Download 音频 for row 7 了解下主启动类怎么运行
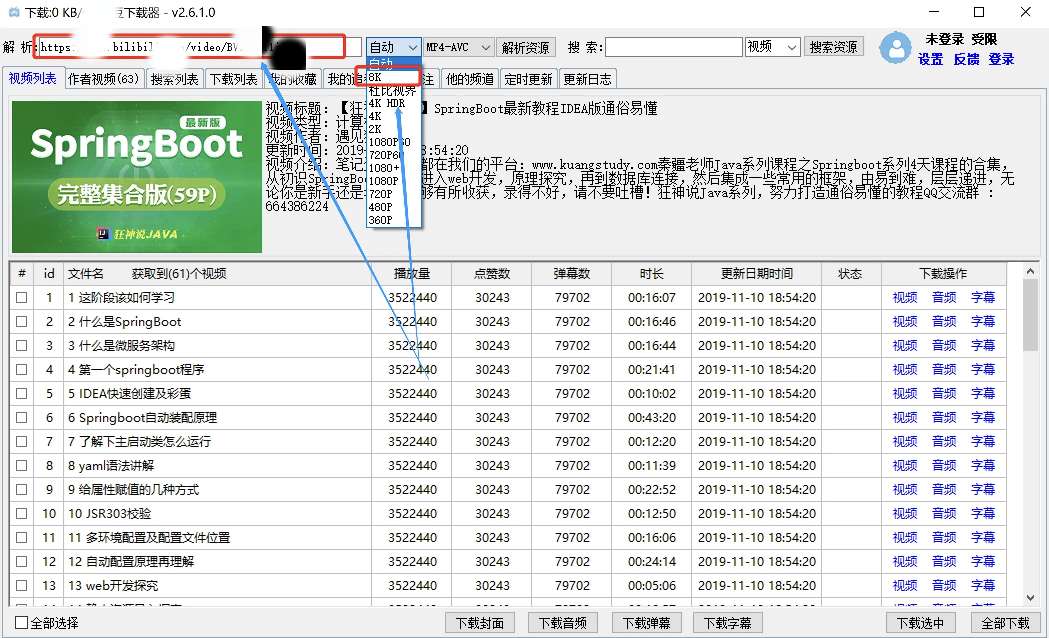The width and height of the screenshot is (1049, 638). (x=944, y=441)
